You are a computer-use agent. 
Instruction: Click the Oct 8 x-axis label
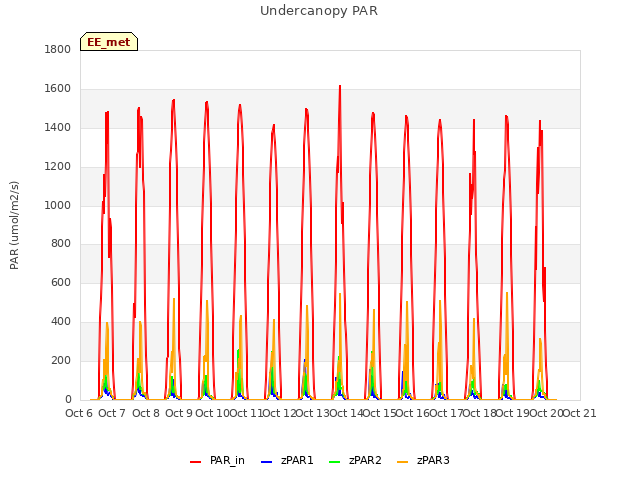click(146, 413)
